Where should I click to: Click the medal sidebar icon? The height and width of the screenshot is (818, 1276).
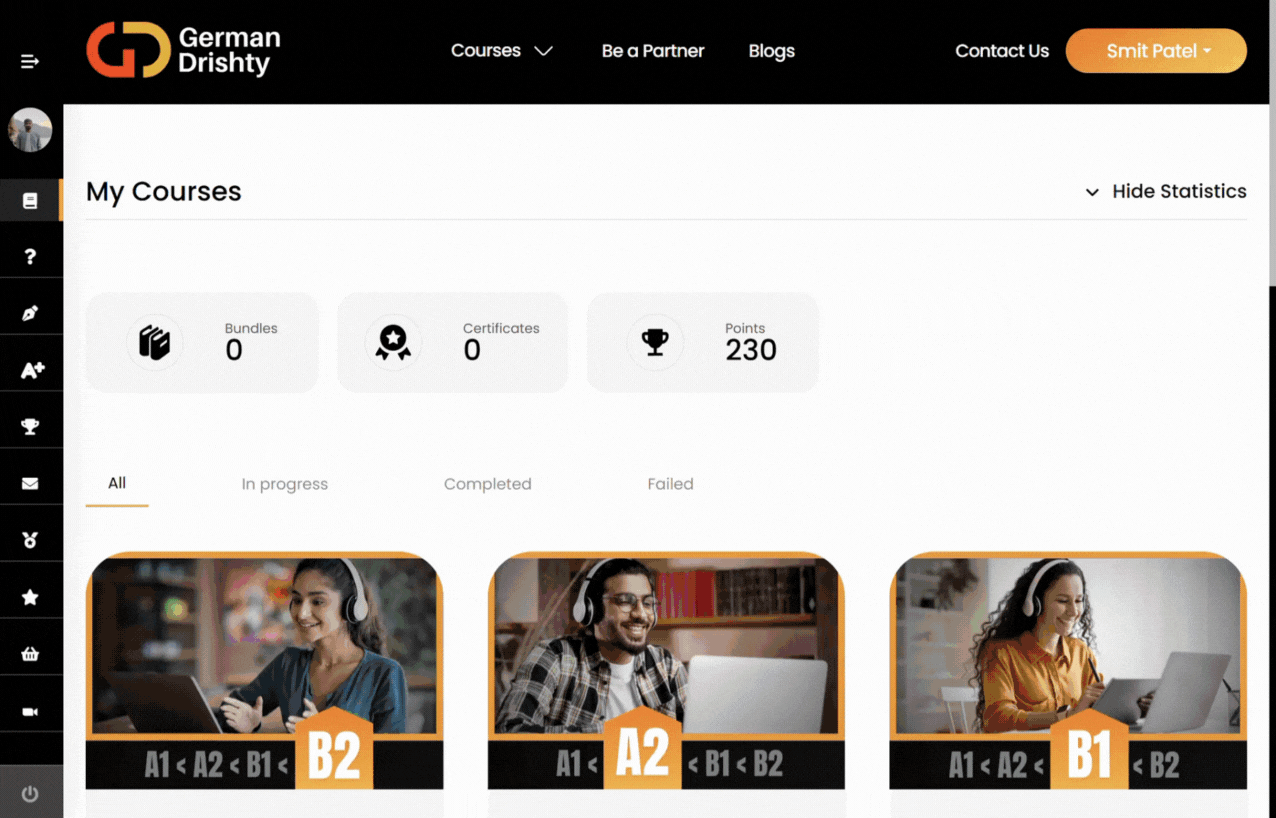click(x=30, y=540)
